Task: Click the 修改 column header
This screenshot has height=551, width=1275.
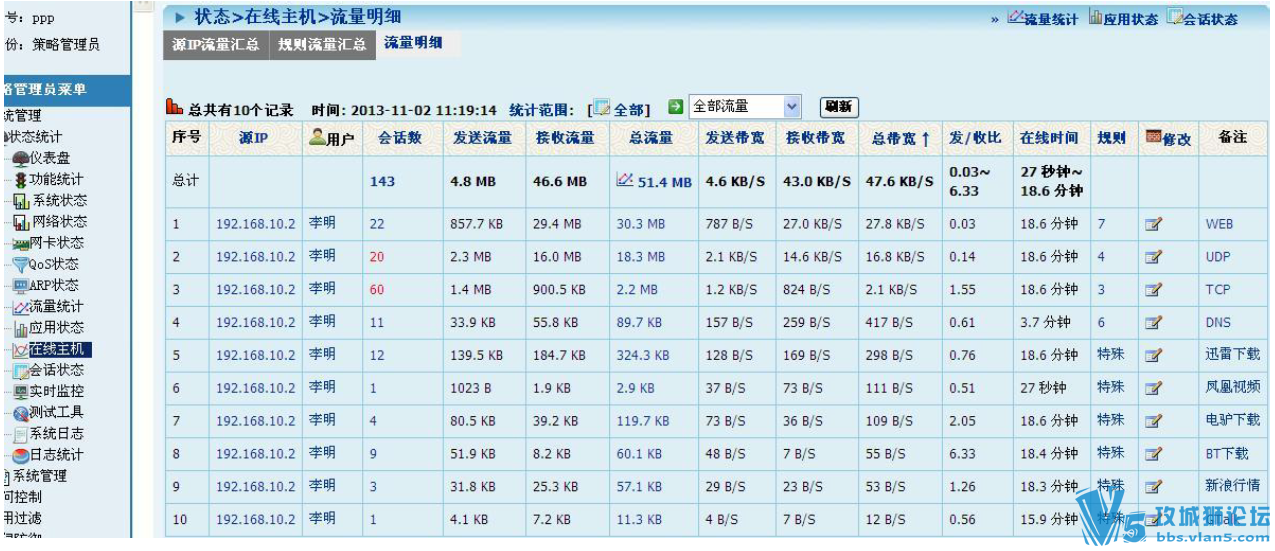Action: tap(1168, 138)
